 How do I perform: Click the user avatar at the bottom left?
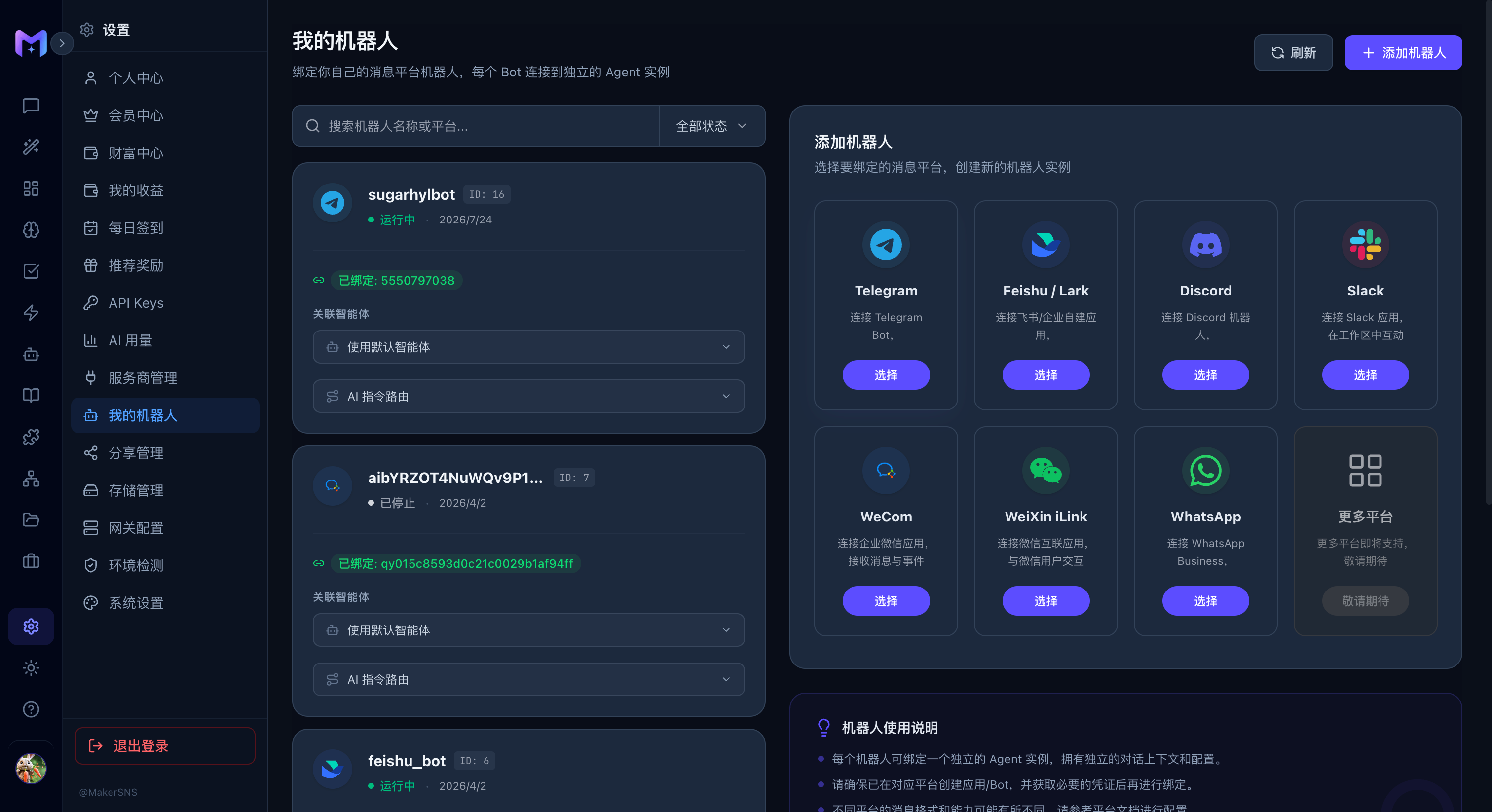coord(31,769)
